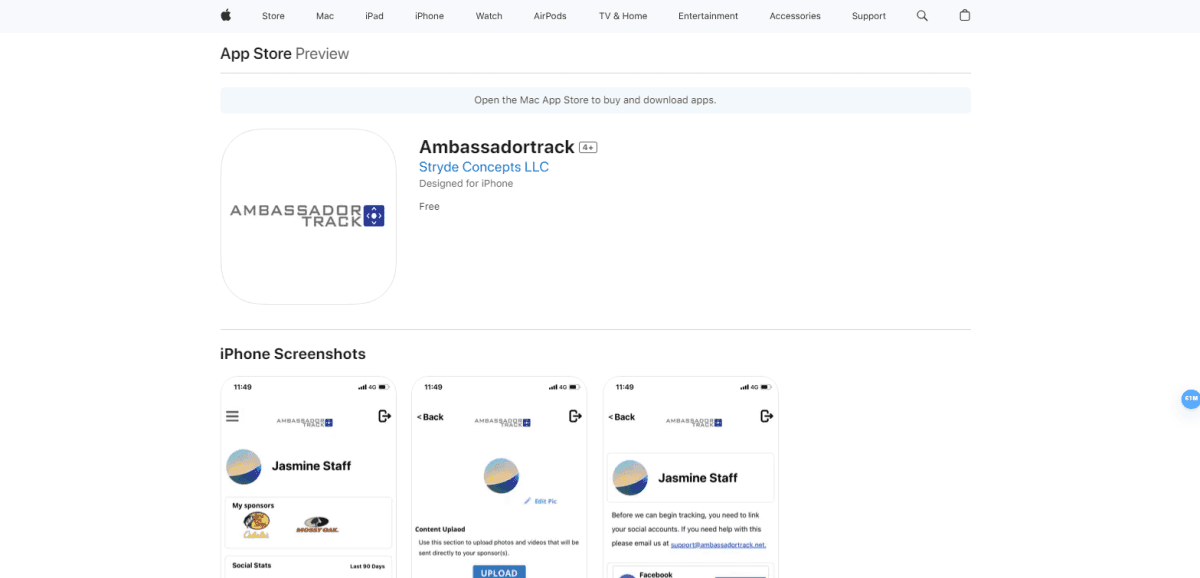Click logout icon in third screenshot
This screenshot has height=578, width=1200.
(x=767, y=416)
